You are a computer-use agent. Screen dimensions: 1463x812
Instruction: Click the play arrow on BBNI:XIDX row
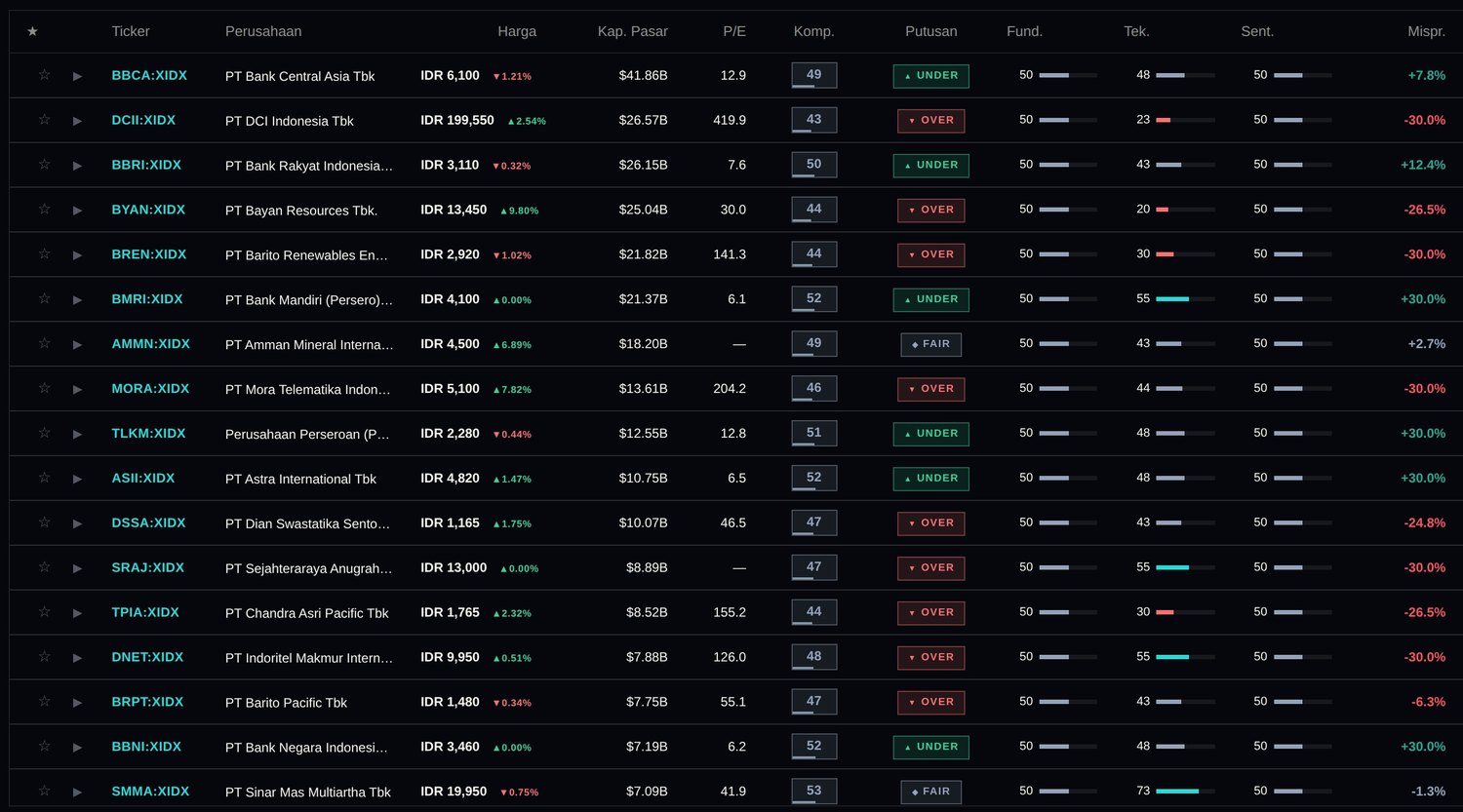pyautogui.click(x=77, y=748)
